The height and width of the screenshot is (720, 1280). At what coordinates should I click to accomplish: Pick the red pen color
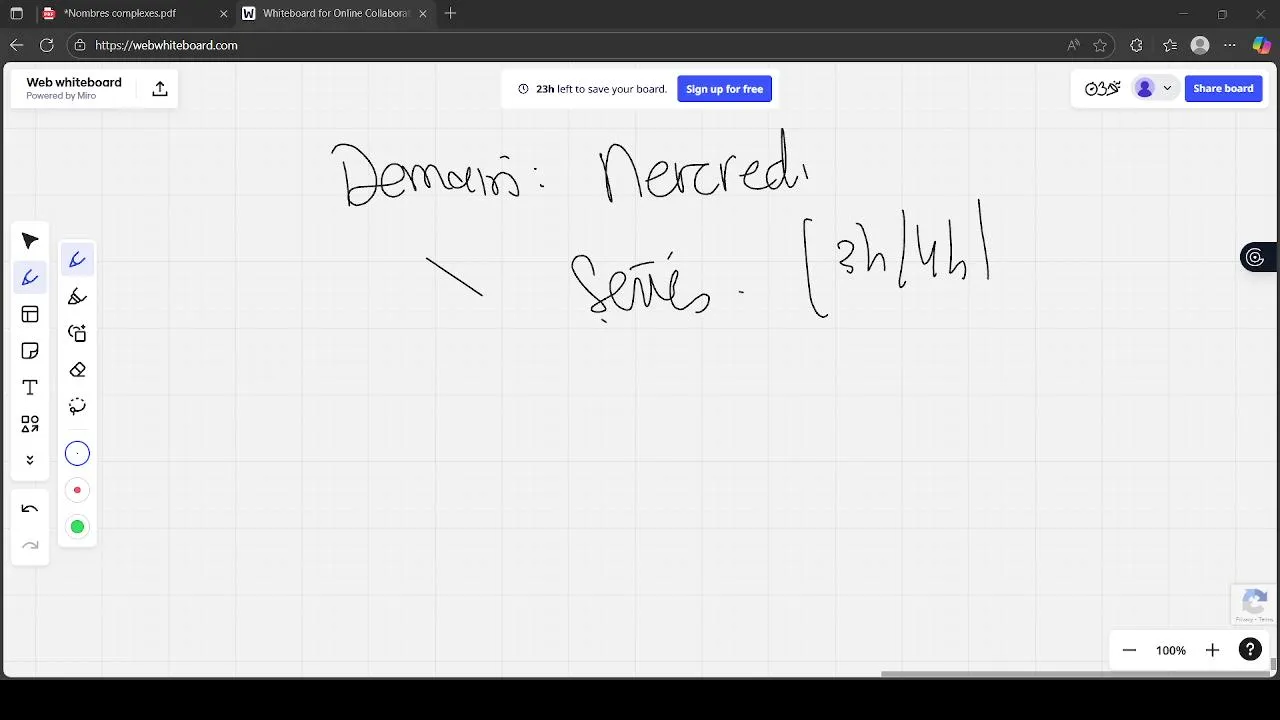pos(77,490)
